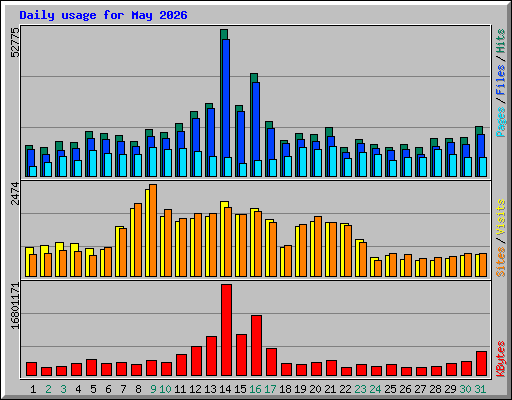Click day 20 on the x-axis
This screenshot has width=512, height=400.
click(x=315, y=389)
